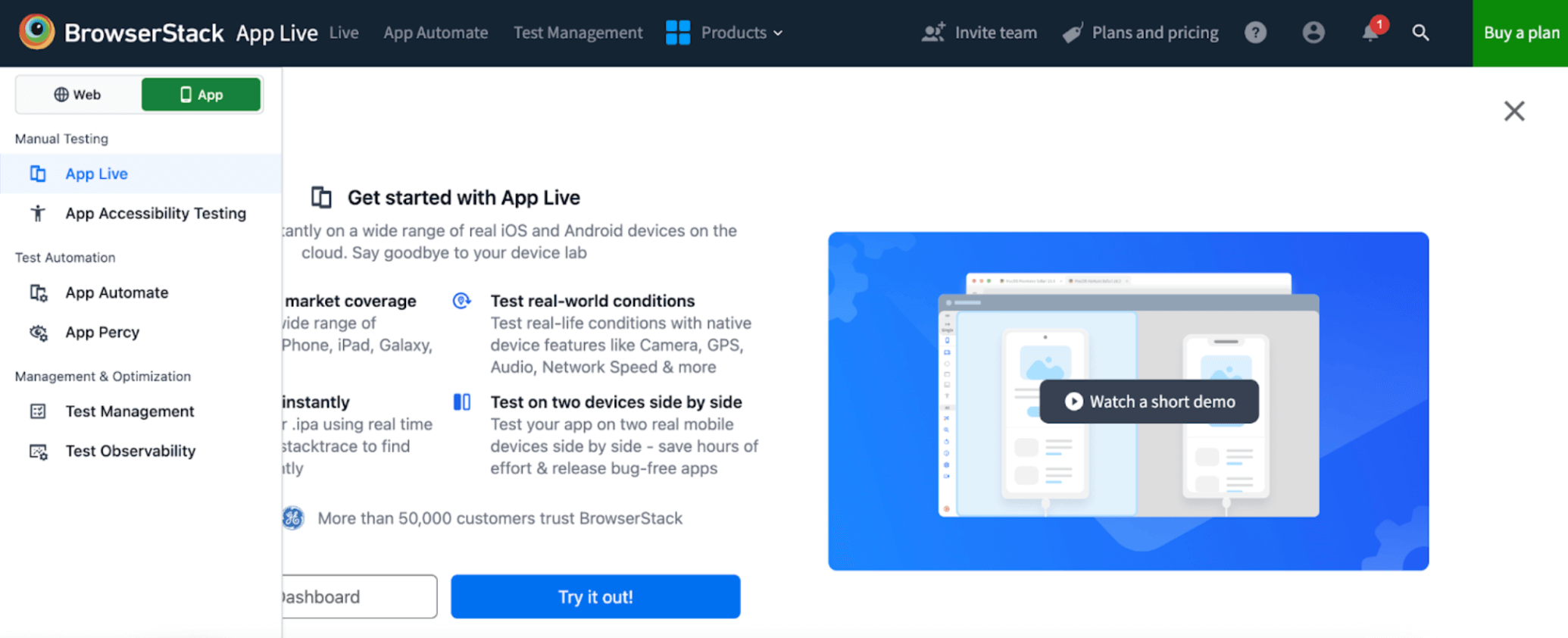Click the BrowserStack wordmark text
This screenshot has height=638, width=1568.
pos(144,33)
